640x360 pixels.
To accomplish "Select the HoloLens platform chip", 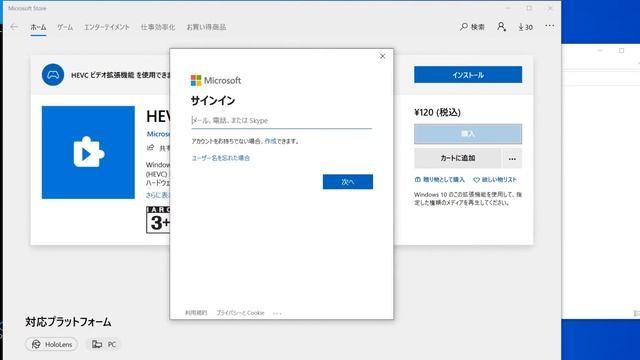I will (x=51, y=344).
